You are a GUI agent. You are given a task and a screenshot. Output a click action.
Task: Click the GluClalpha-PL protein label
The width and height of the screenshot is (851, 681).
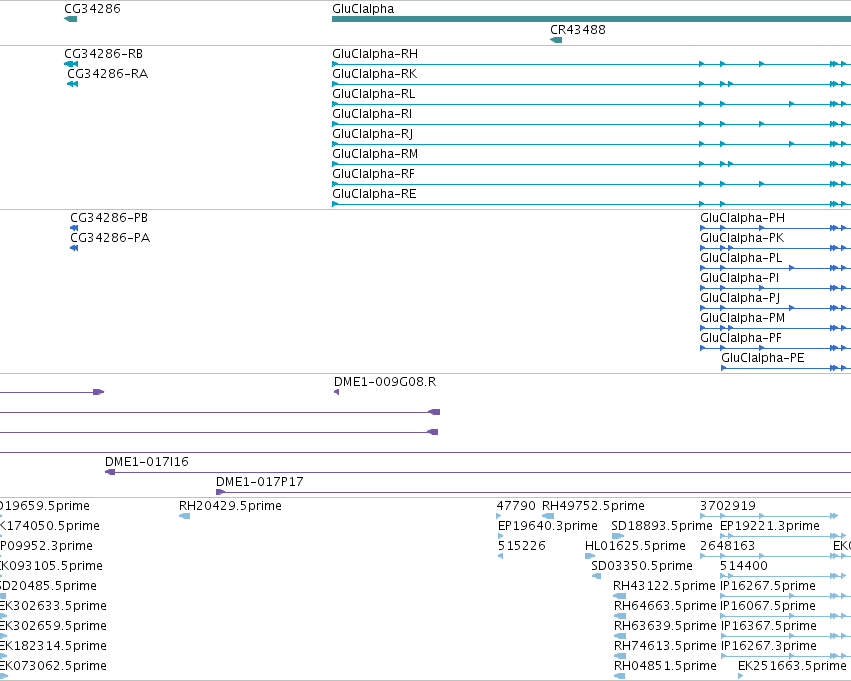click(x=741, y=258)
